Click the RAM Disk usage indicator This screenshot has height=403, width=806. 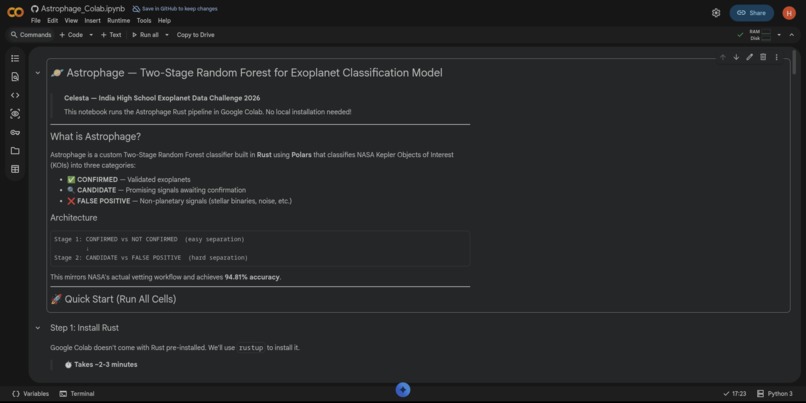(760, 35)
